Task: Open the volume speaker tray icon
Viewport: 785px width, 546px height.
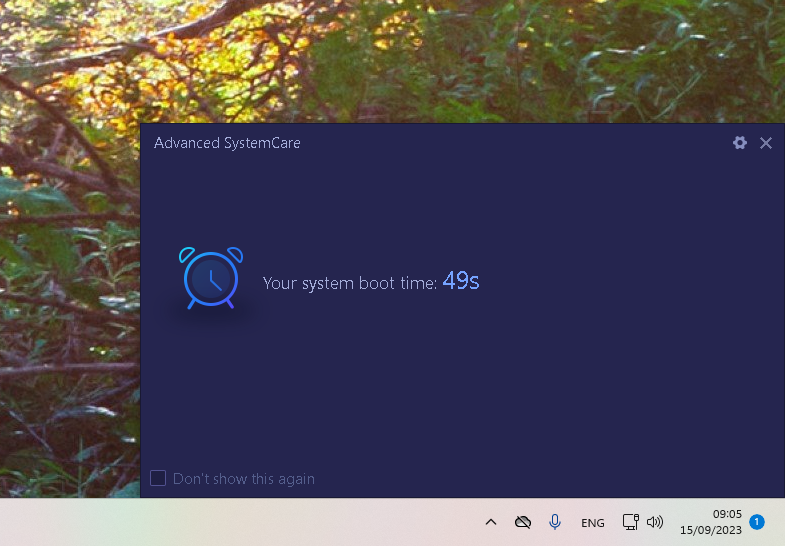Action: [x=655, y=522]
